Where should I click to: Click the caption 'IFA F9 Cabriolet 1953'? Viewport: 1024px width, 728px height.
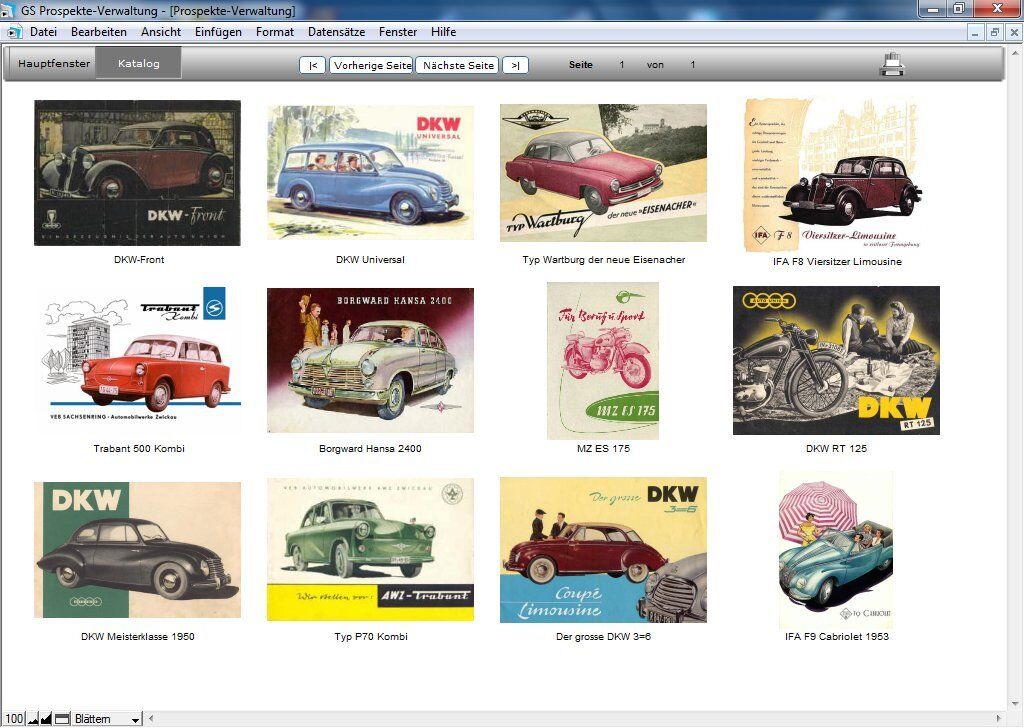(x=837, y=637)
